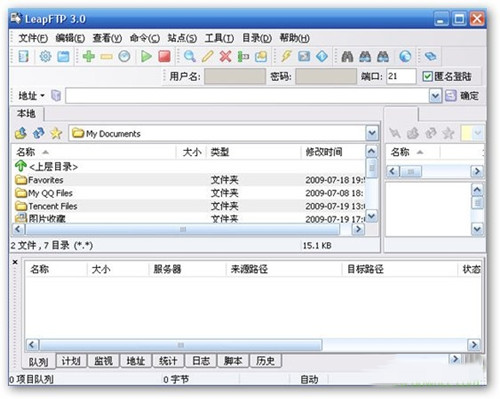Open the Tencent Files folder entry
This screenshot has height=399, width=500.
tap(53, 206)
